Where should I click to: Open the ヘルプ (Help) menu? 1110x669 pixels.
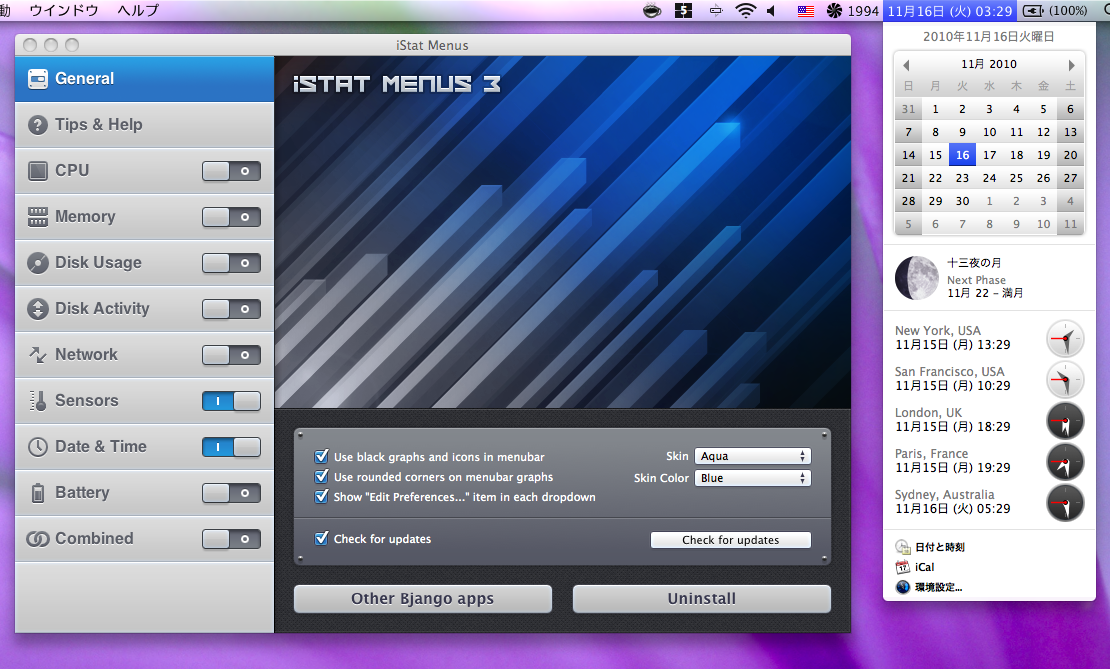click(138, 11)
